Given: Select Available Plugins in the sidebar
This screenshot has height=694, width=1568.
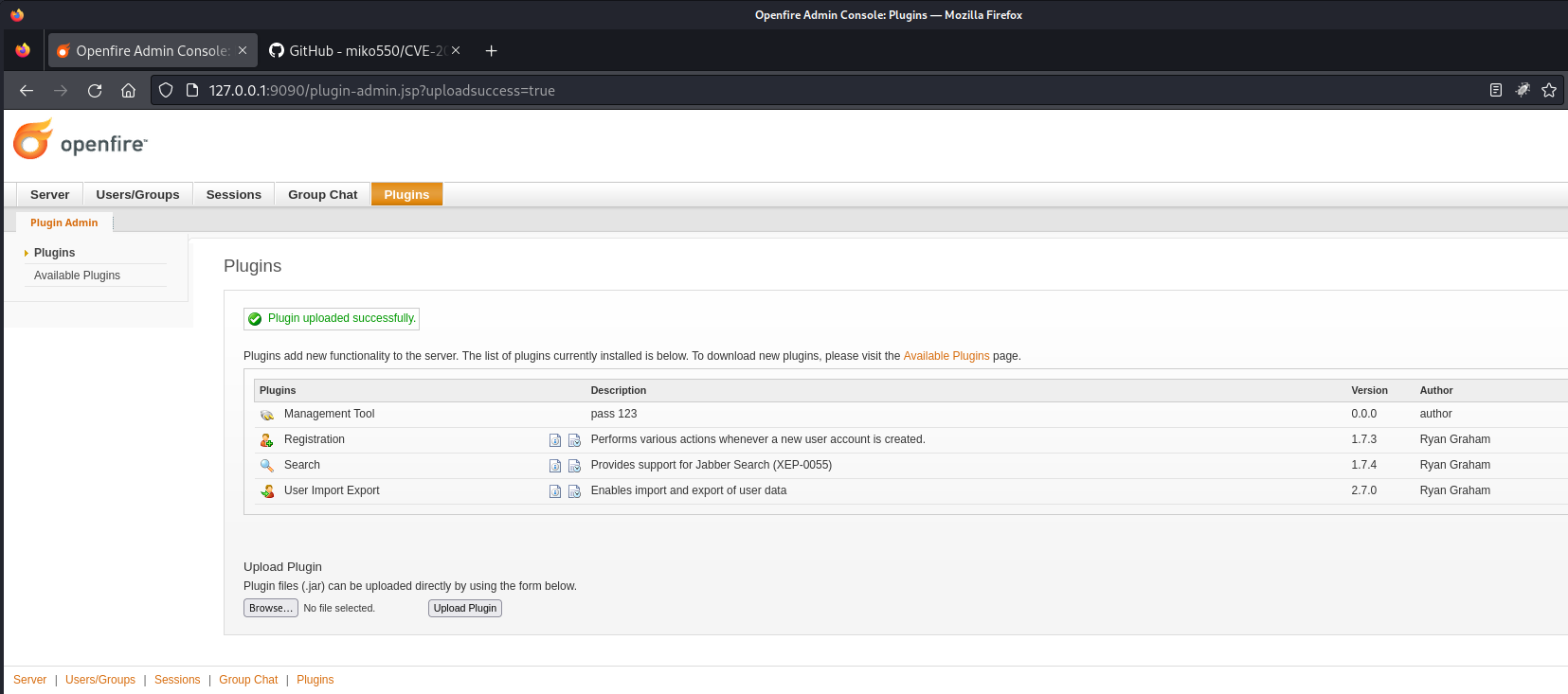Looking at the screenshot, I should (x=77, y=276).
